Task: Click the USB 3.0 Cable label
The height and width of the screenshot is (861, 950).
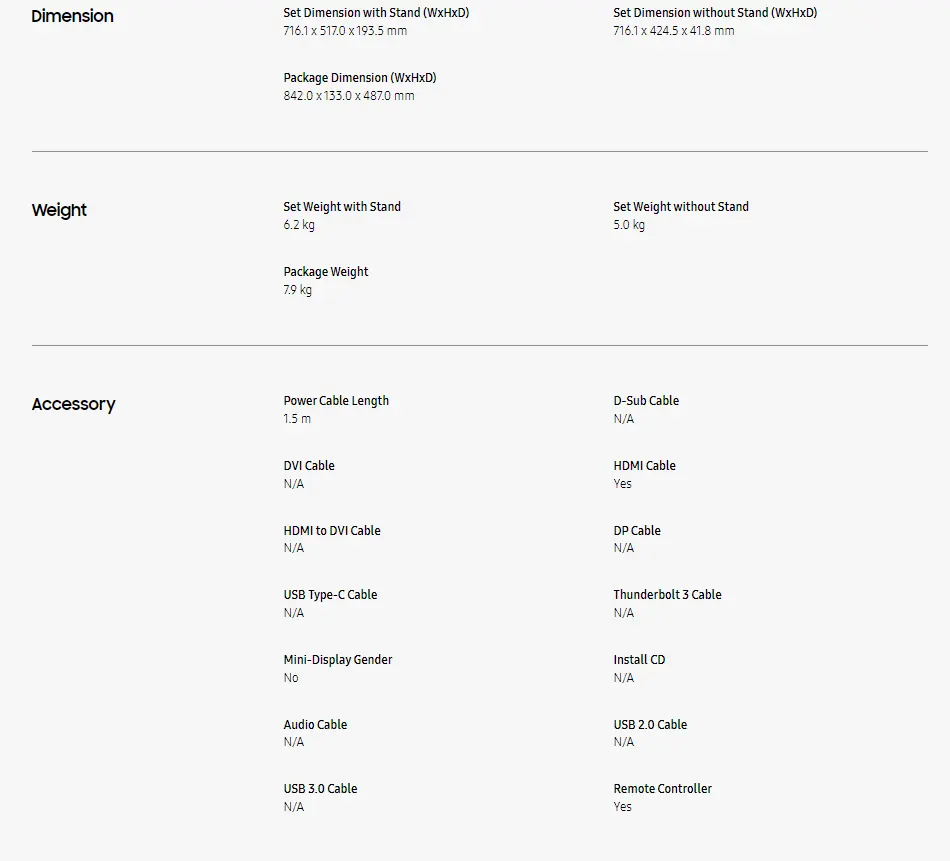Action: click(320, 789)
